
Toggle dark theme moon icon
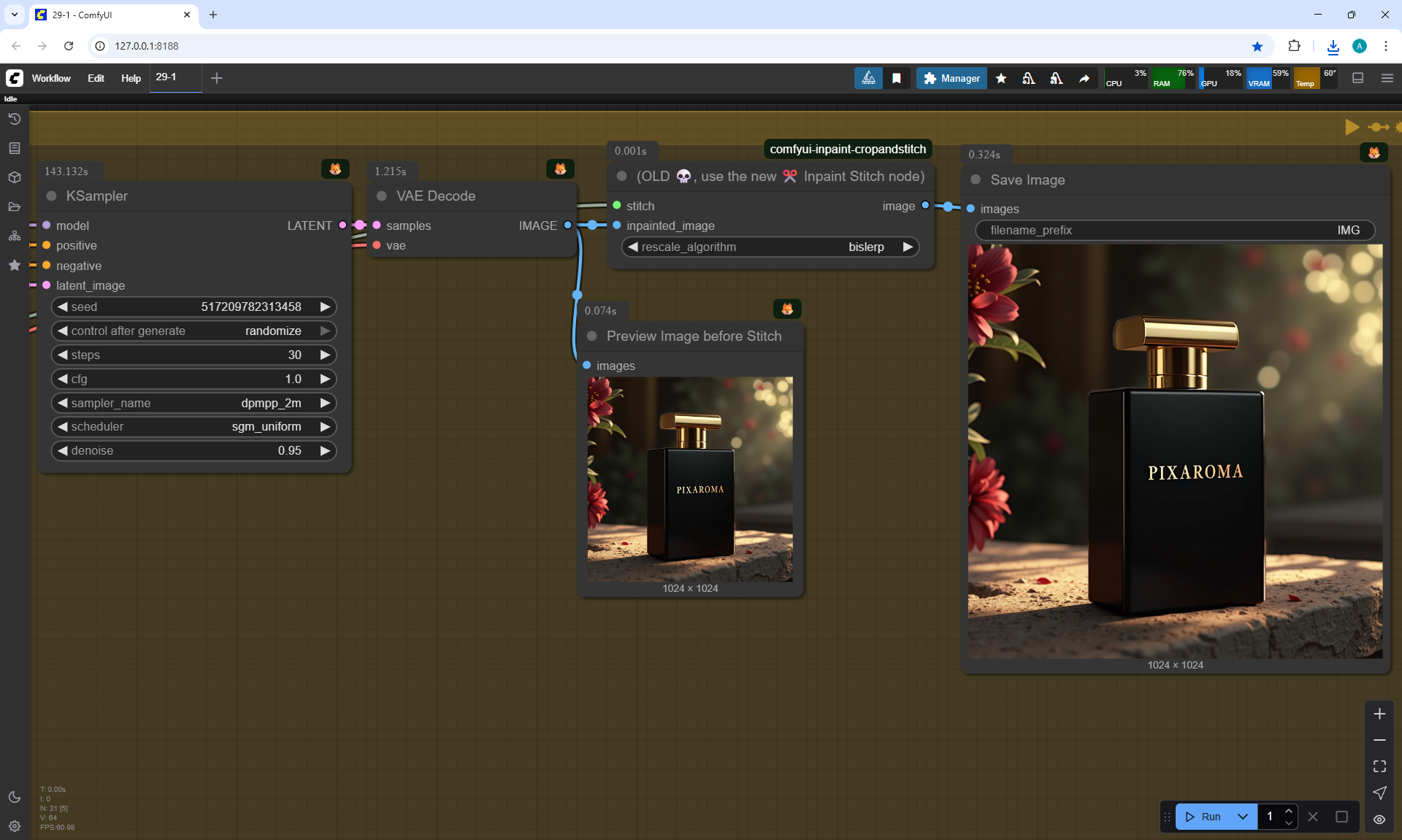click(x=14, y=797)
